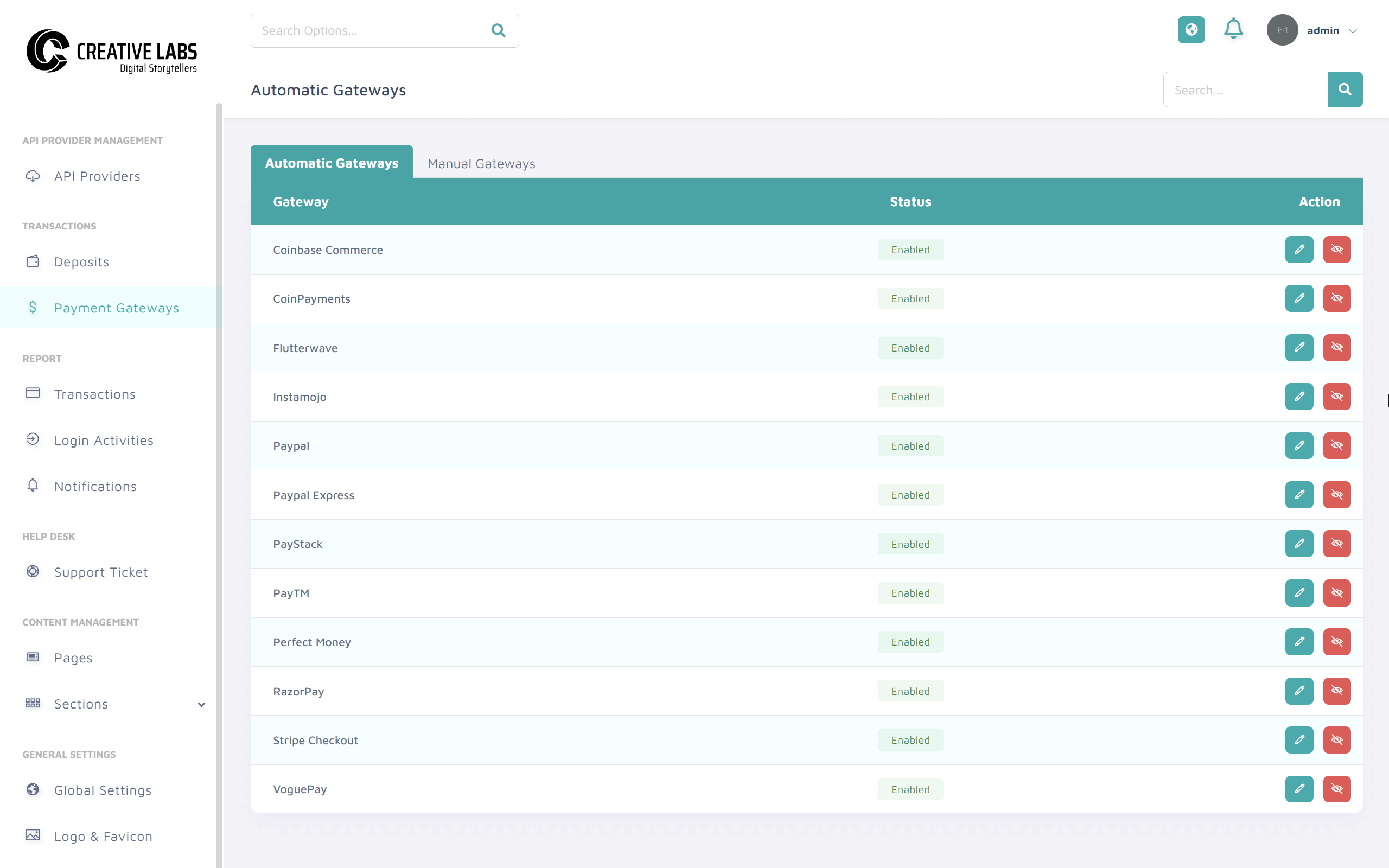Viewport: 1389px width, 868px height.
Task: Click the edit pencil for Stripe Checkout
Action: (x=1299, y=740)
